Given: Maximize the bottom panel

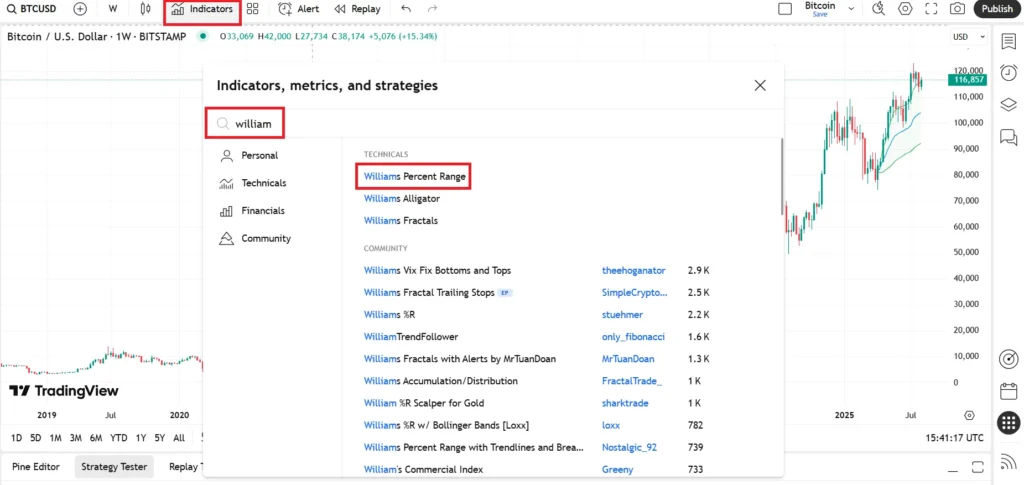Looking at the screenshot, I should click(978, 467).
